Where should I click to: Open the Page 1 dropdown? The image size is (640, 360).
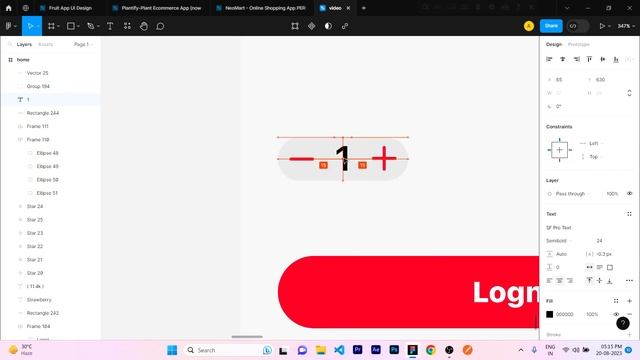83,44
